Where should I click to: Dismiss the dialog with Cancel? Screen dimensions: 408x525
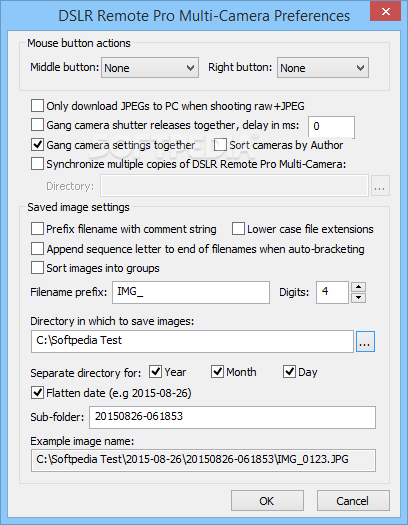(353, 501)
